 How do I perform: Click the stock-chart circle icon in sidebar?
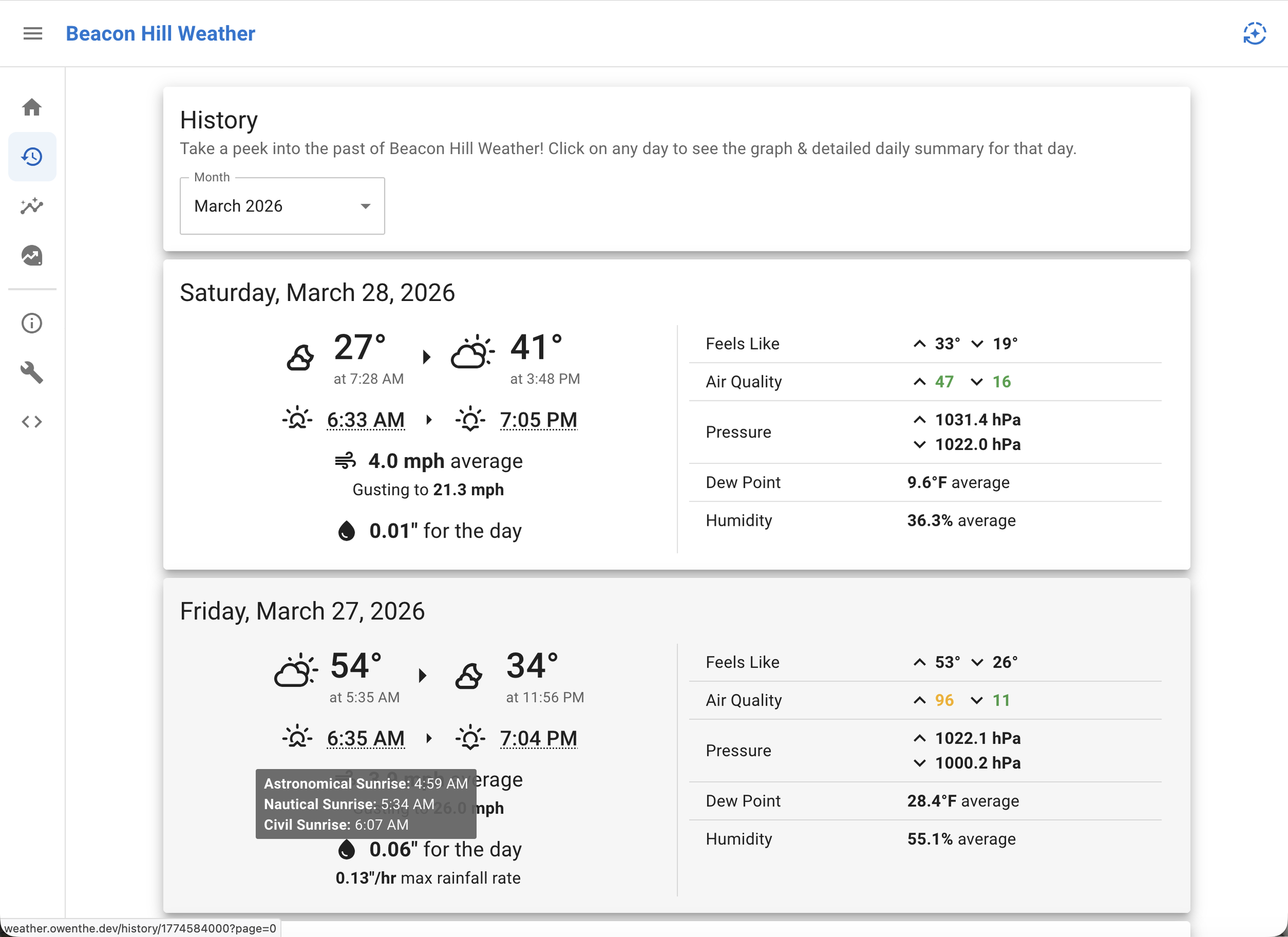[32, 256]
